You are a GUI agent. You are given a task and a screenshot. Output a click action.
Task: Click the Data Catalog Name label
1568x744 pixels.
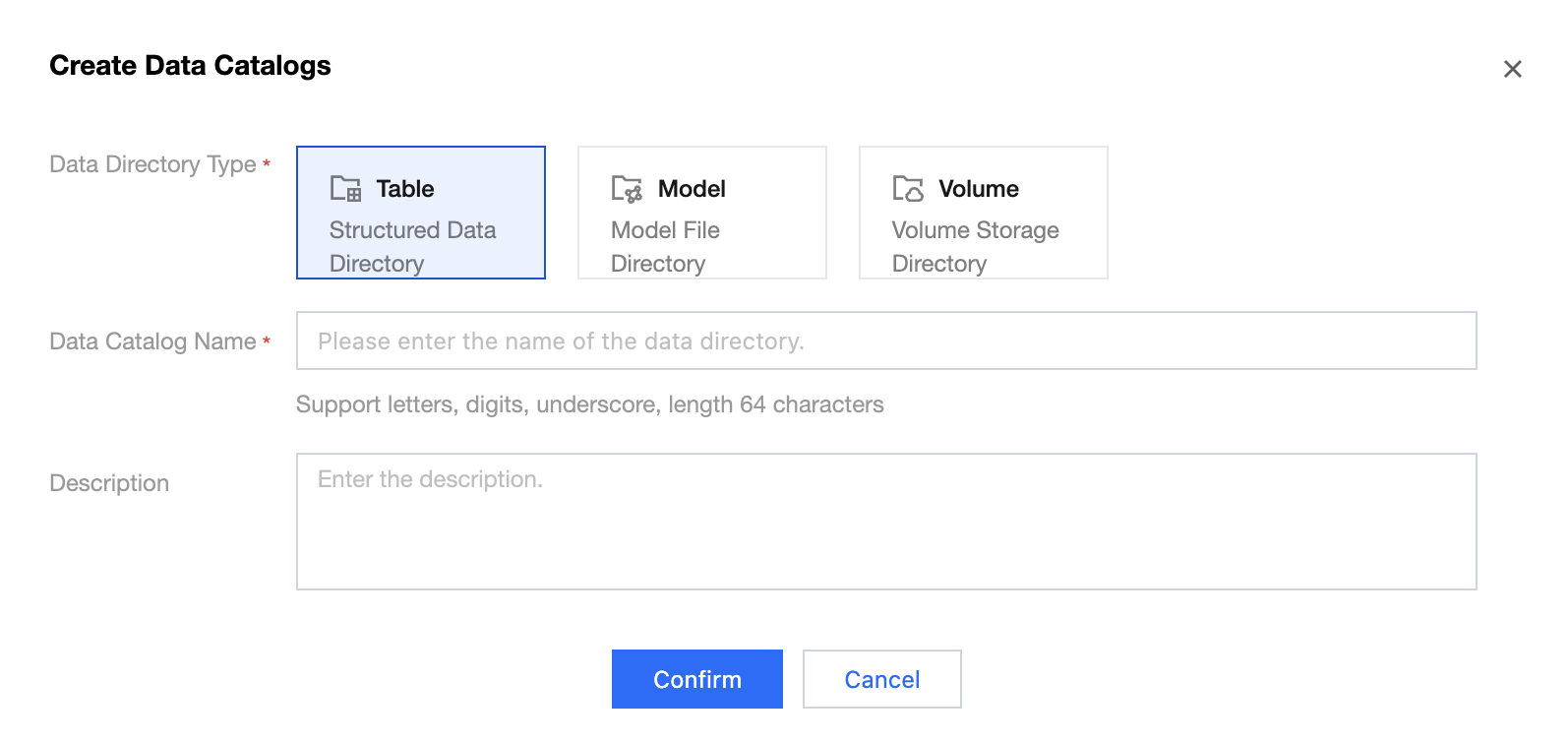tap(152, 341)
